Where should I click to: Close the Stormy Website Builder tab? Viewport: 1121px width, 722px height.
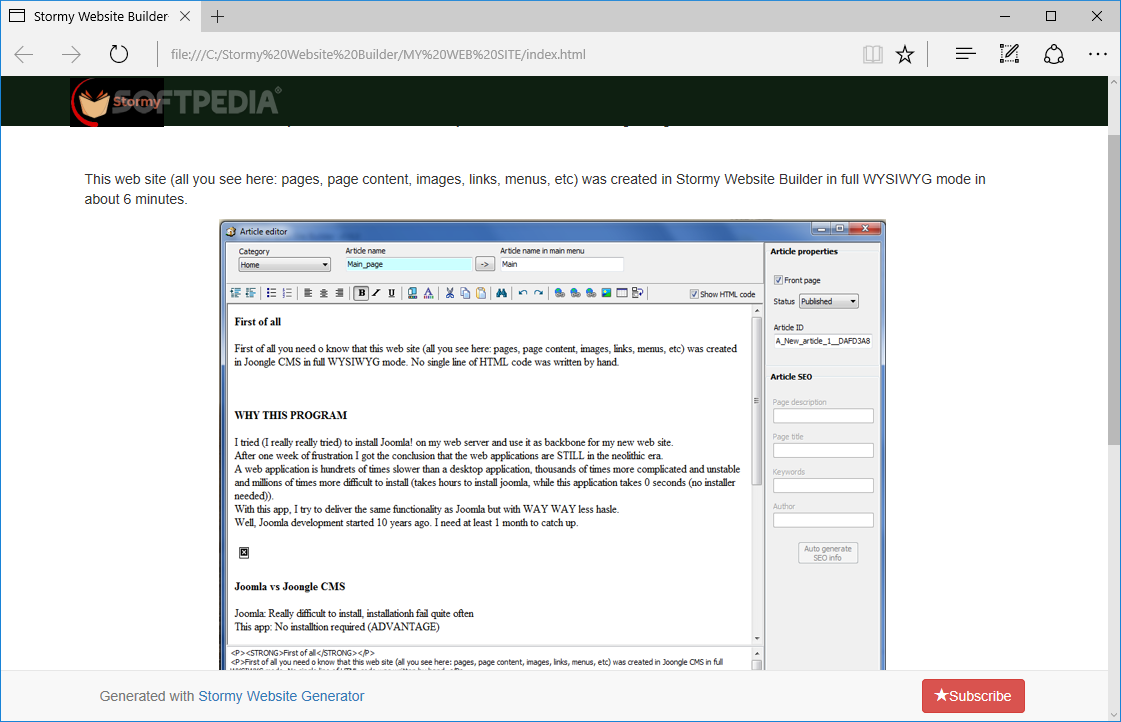pyautogui.click(x=185, y=16)
